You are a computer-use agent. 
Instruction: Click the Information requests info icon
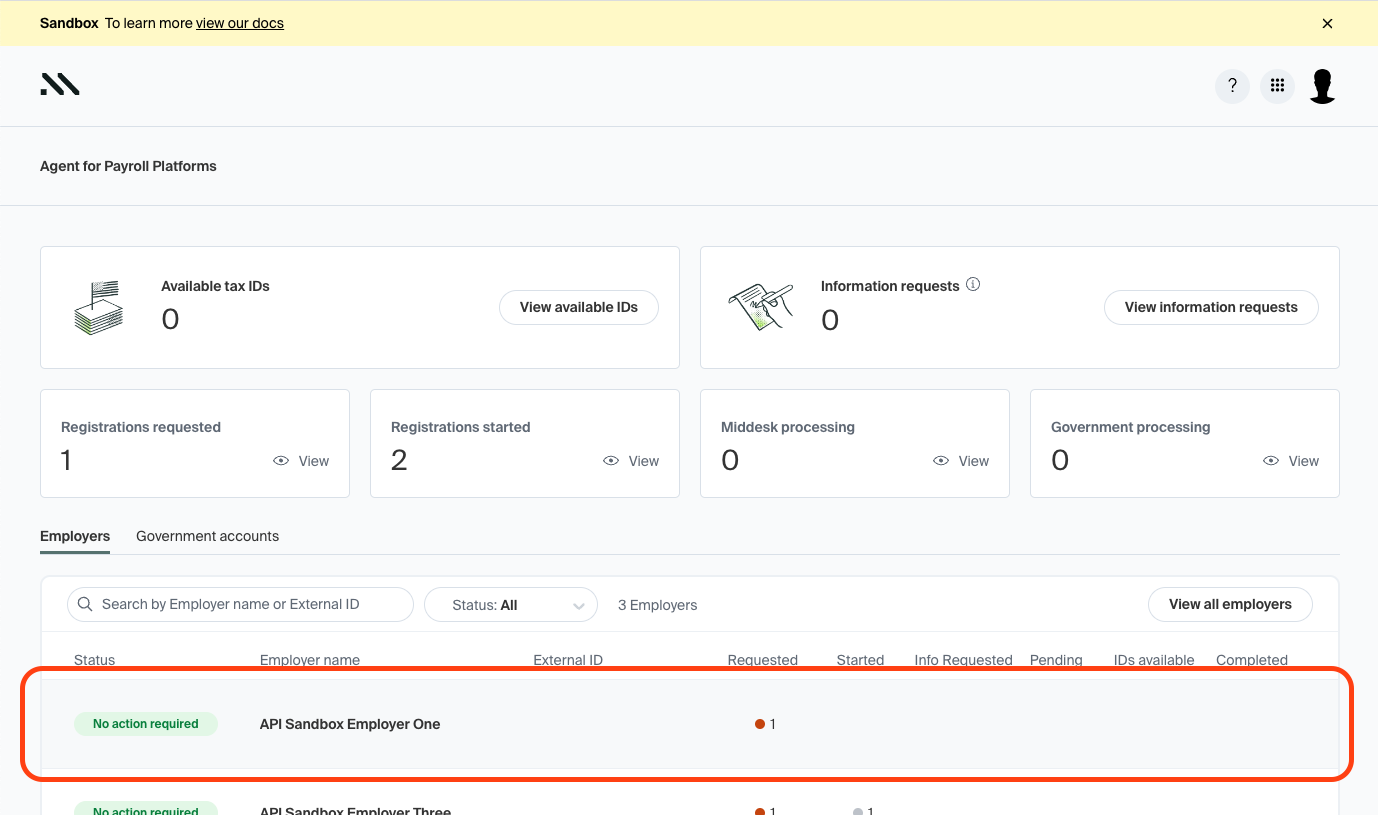pos(973,284)
